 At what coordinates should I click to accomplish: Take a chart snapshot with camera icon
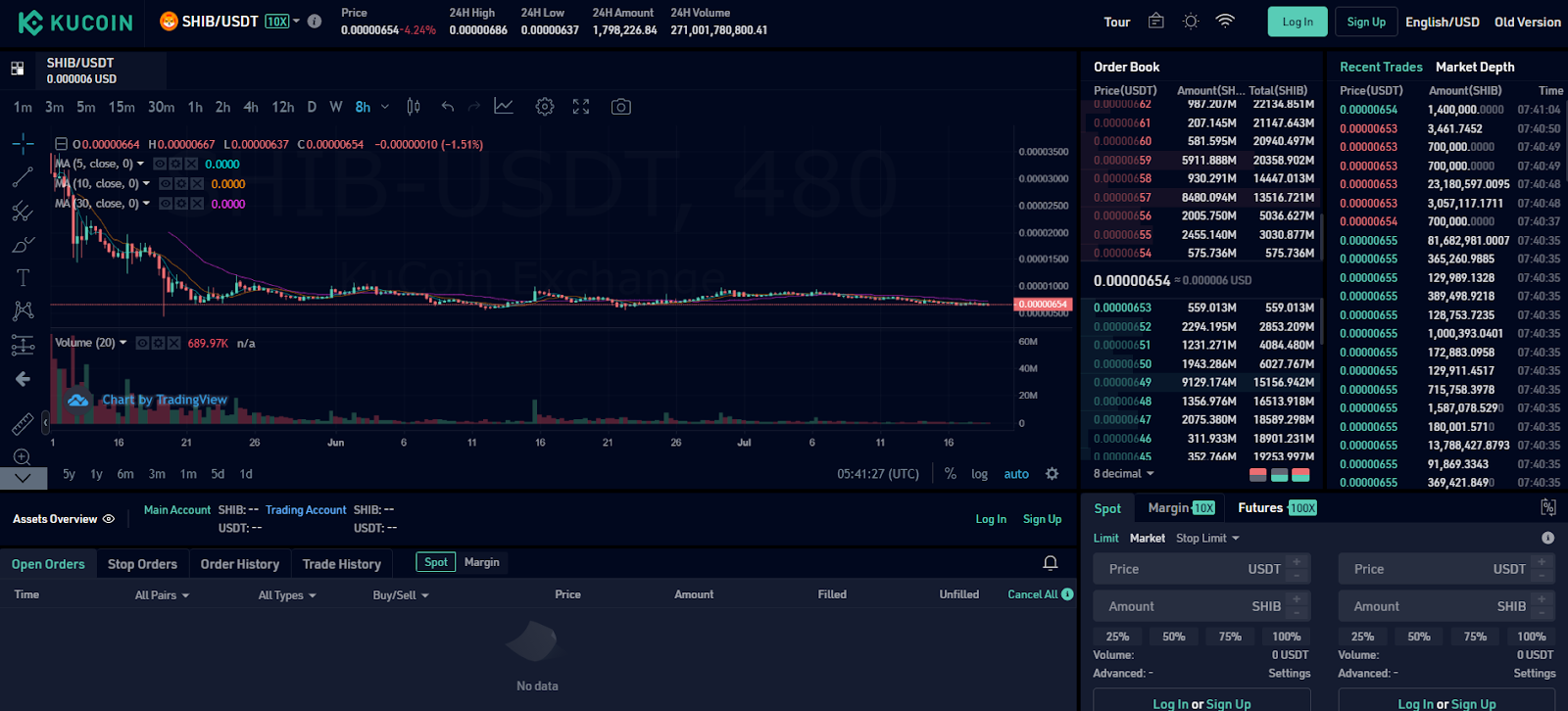click(x=620, y=107)
